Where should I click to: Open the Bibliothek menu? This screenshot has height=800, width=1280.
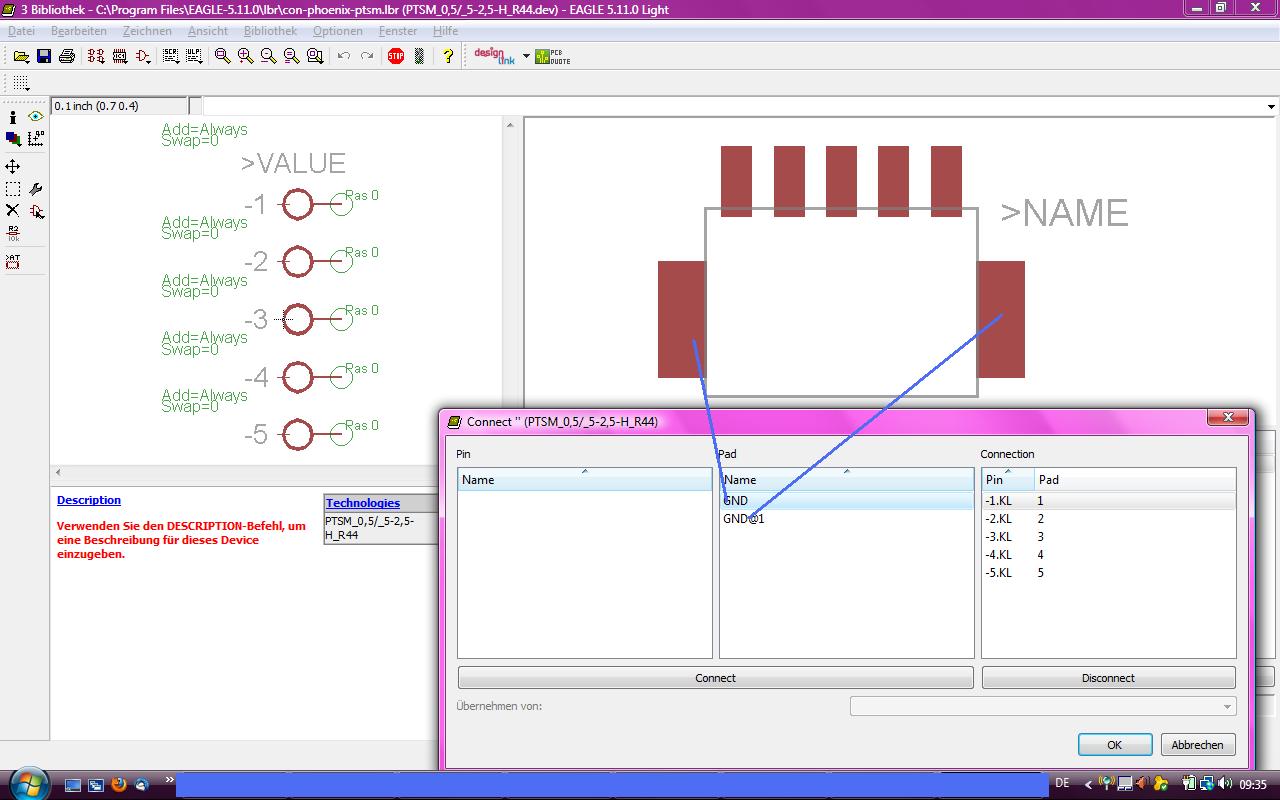pyautogui.click(x=270, y=31)
